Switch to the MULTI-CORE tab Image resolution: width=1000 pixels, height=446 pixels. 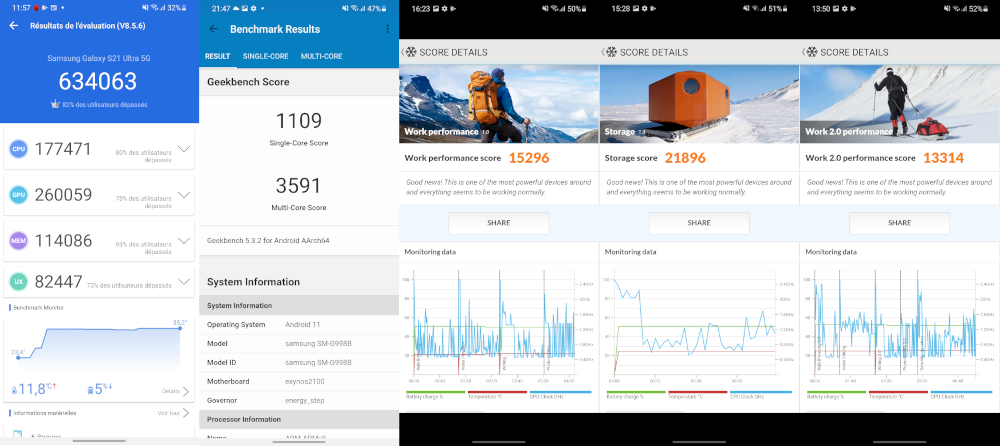click(321, 56)
